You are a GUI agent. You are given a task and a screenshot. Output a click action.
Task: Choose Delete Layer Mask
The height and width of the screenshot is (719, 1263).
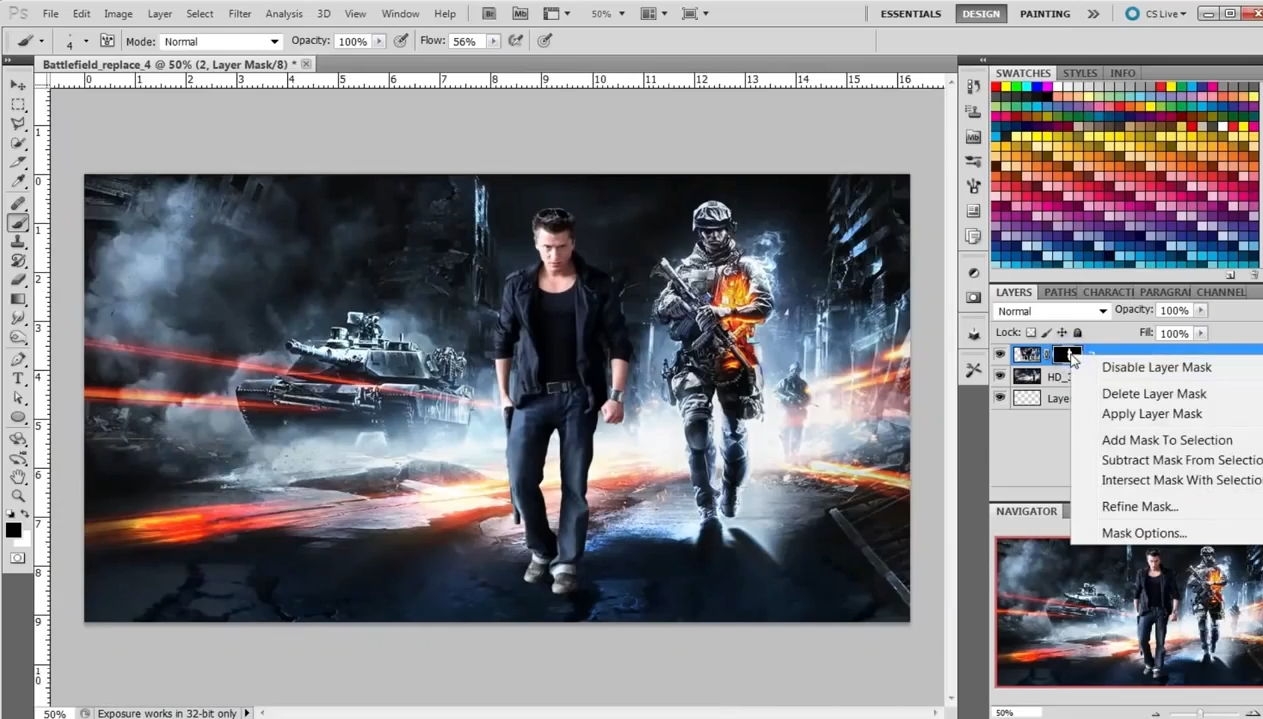click(x=1154, y=394)
